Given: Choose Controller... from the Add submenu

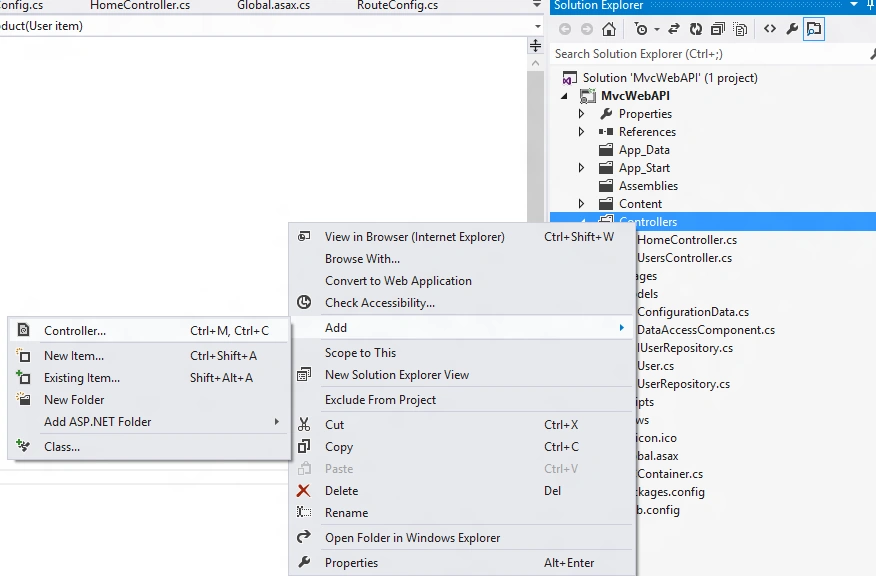Looking at the screenshot, I should [x=149, y=330].
